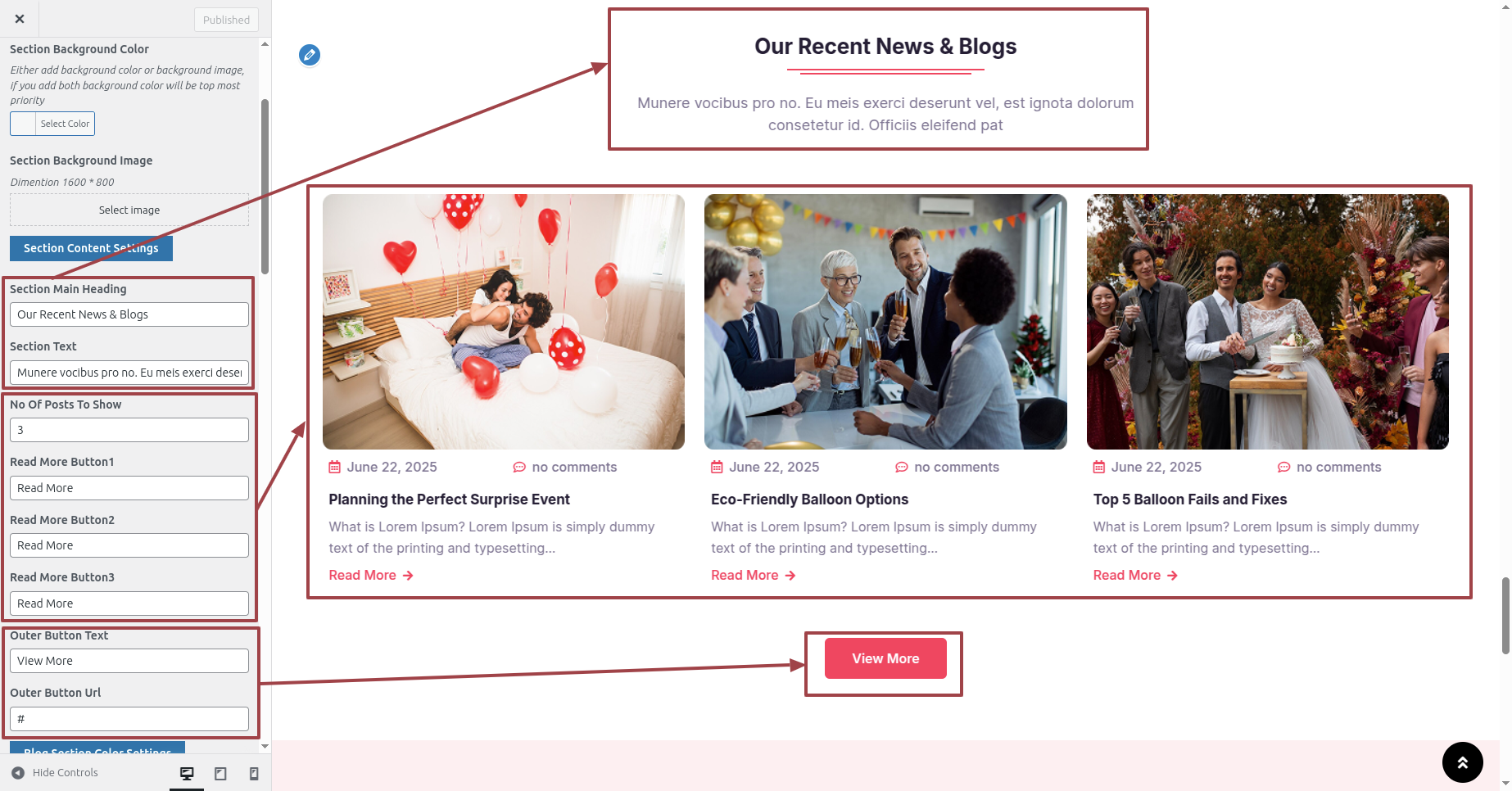Switch to tablet preview device icon
This screenshot has width=1512, height=791.
[x=220, y=773]
